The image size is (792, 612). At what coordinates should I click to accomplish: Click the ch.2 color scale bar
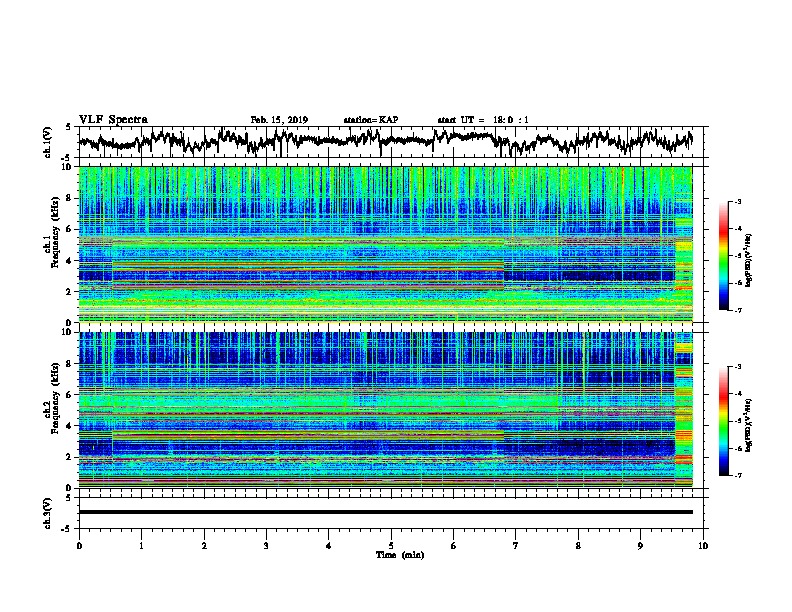(x=723, y=421)
